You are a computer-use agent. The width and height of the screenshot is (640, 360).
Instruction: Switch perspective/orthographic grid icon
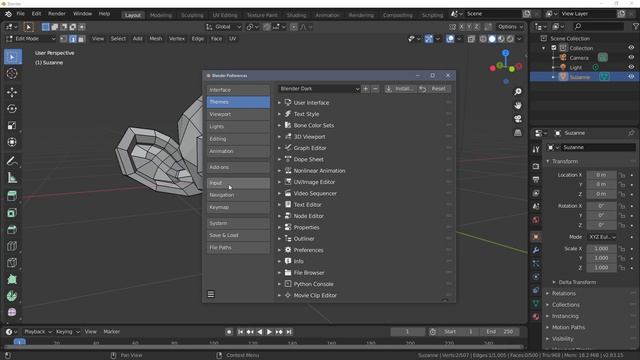tap(518, 132)
